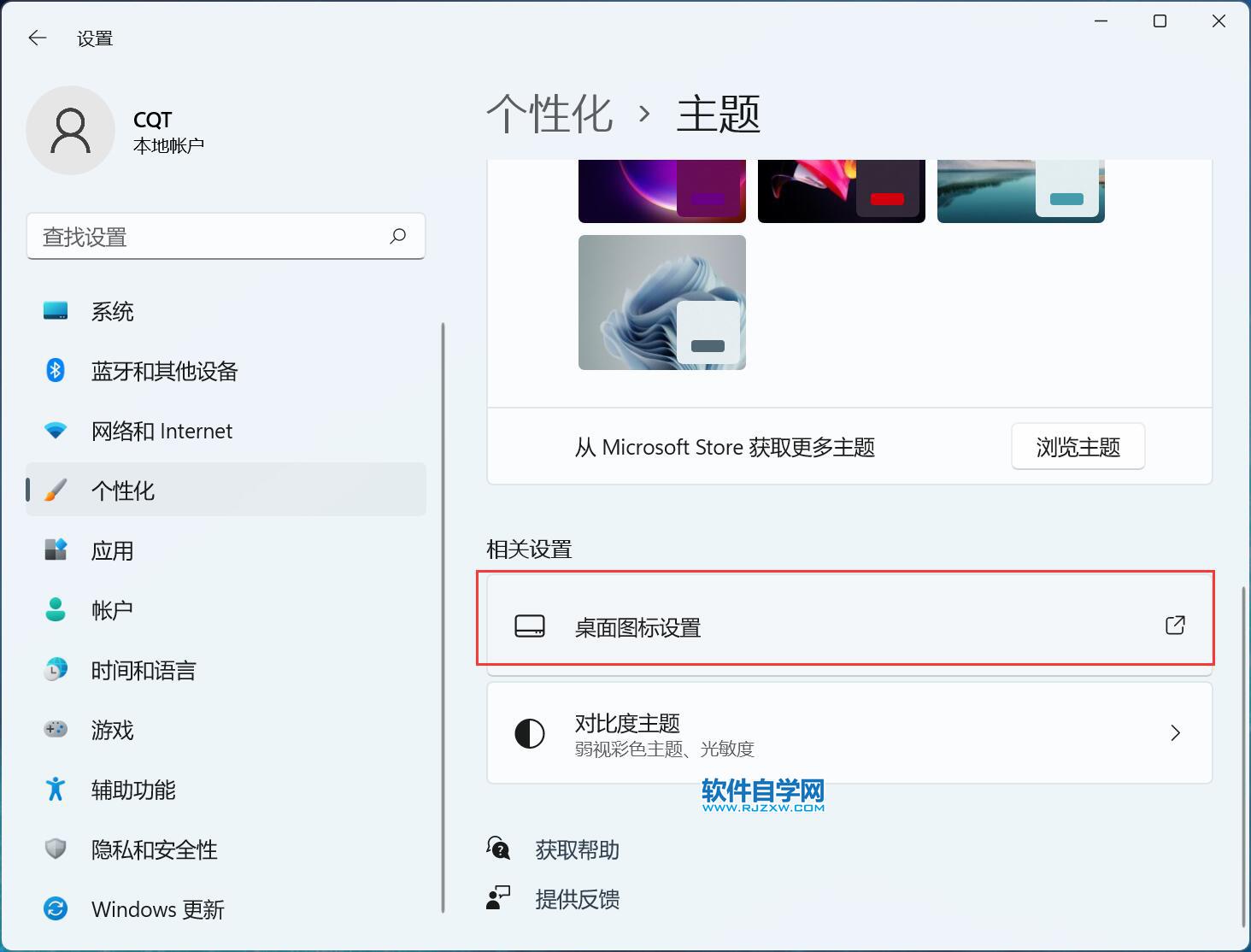Click the Privacy shield icon
Image resolution: width=1251 pixels, height=952 pixels.
tap(56, 849)
